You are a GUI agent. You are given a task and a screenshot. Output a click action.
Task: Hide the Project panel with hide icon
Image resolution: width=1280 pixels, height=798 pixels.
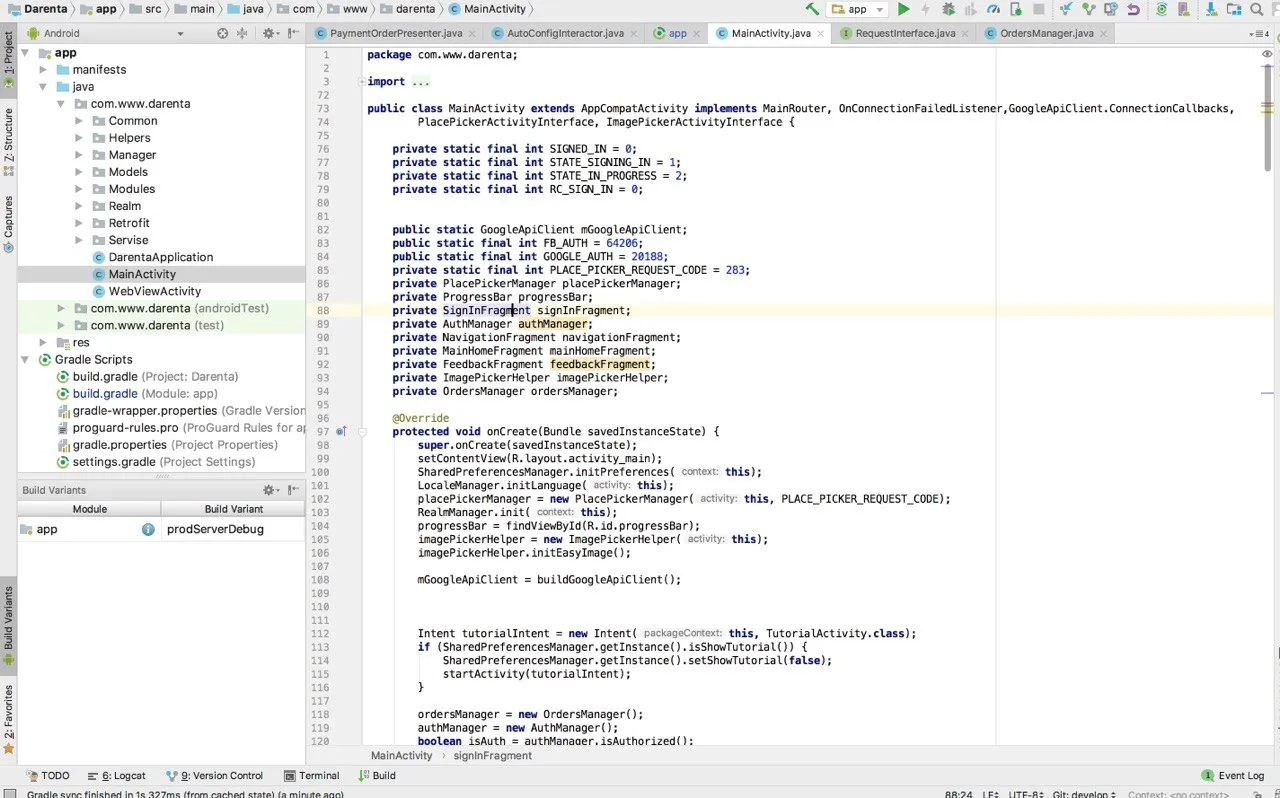pyautogui.click(x=294, y=33)
